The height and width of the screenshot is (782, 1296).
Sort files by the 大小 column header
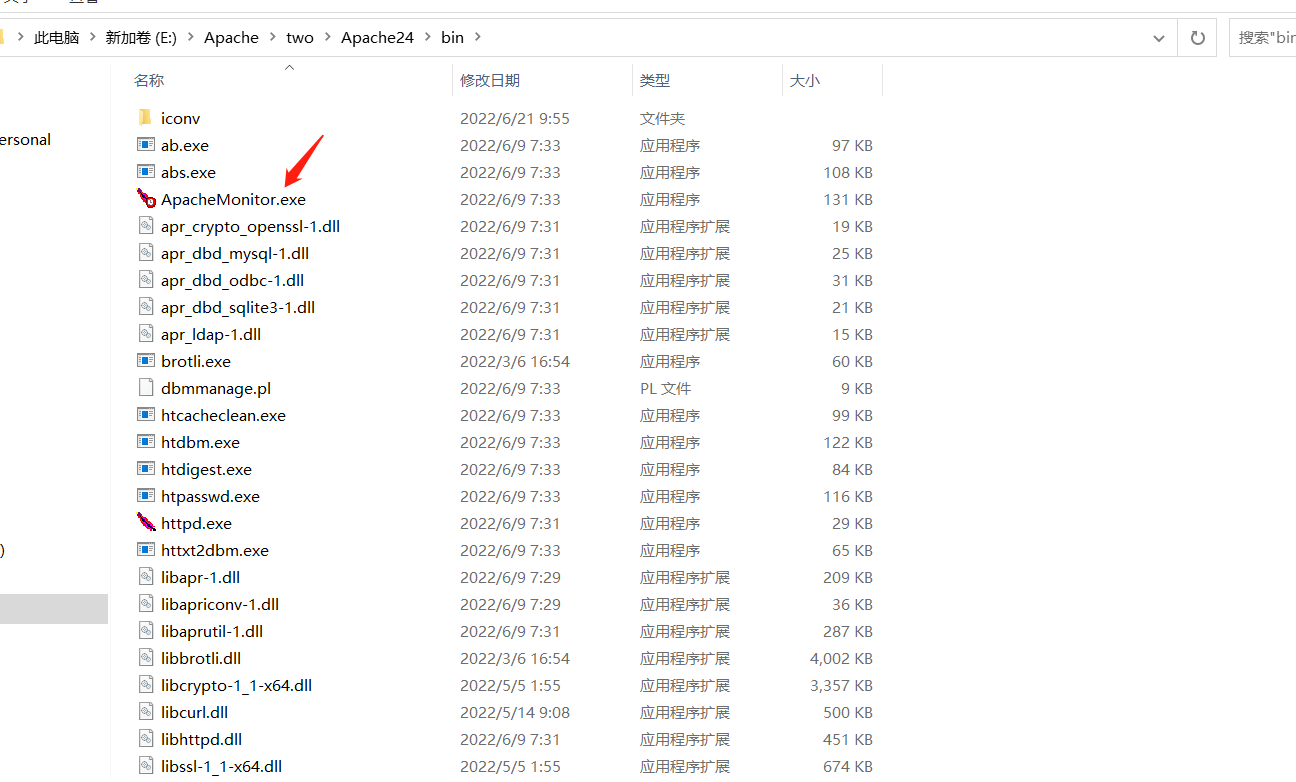click(806, 80)
